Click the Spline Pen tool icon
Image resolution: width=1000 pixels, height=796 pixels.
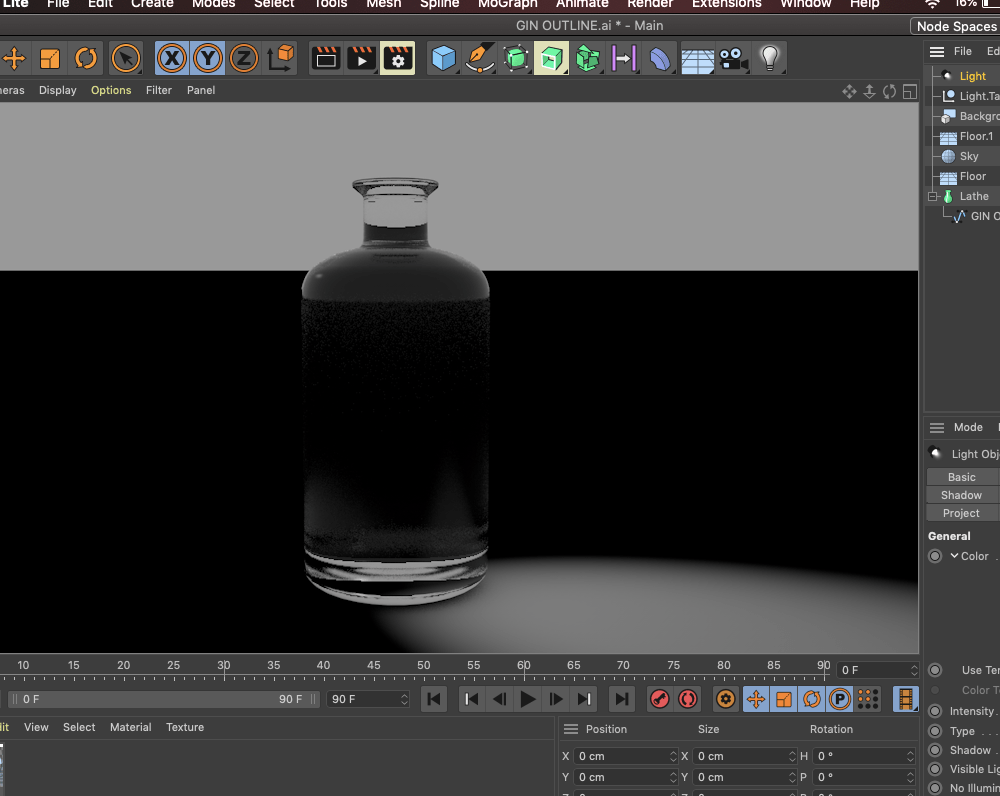tap(480, 59)
